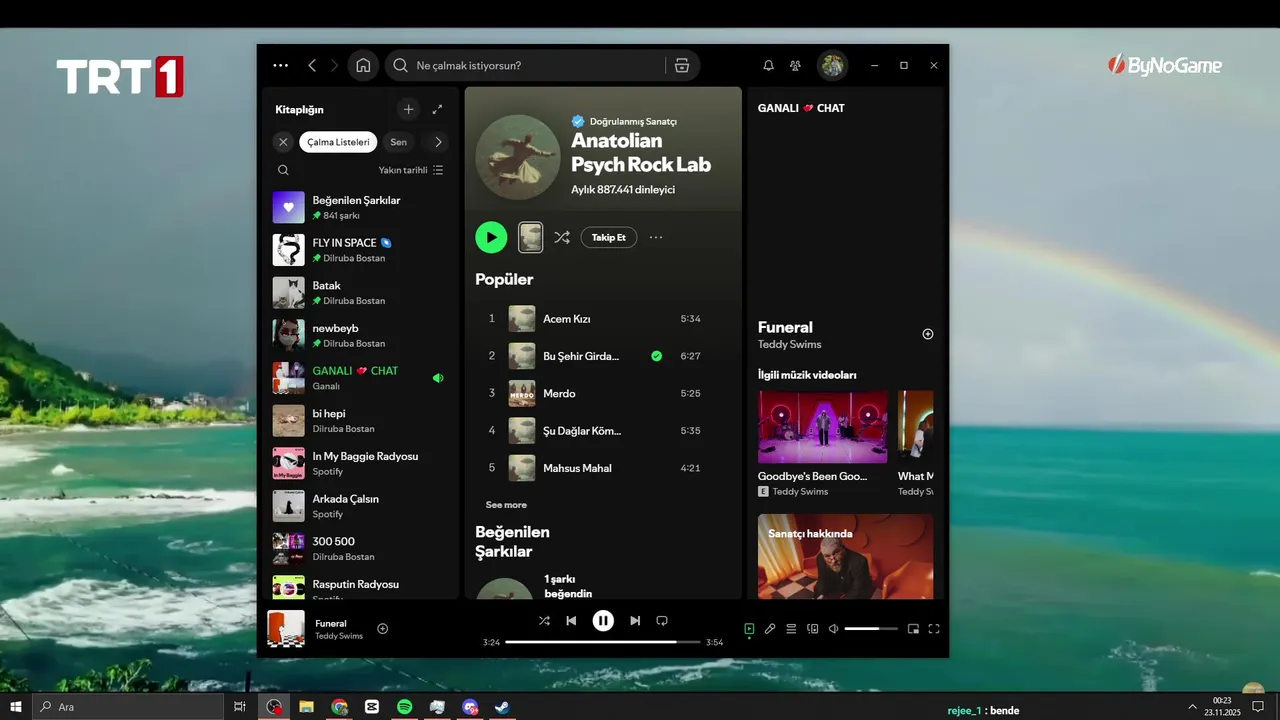
Task: Toggle shuffle on the artist page
Action: [x=562, y=237]
